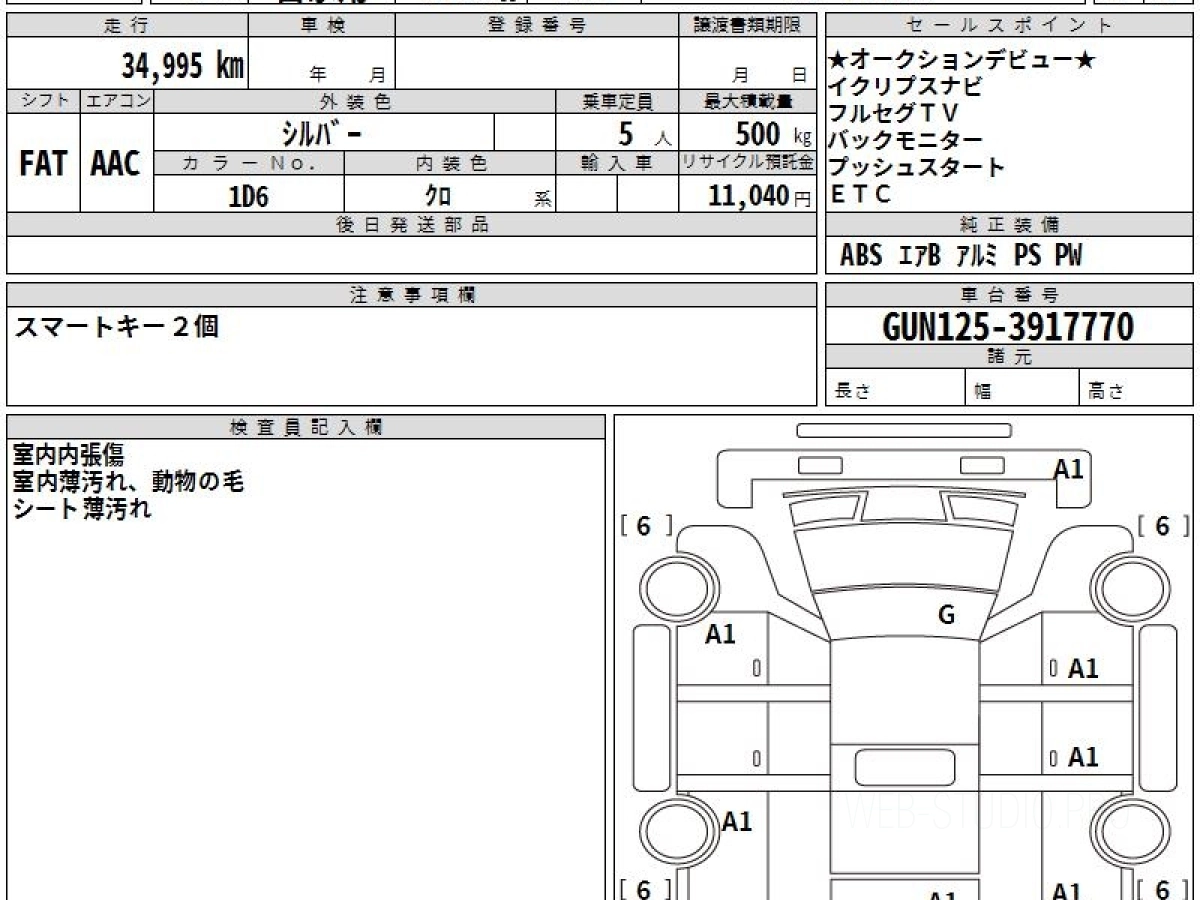Click the 車検 header cell
Screen dimensions: 1200x900
(322, 26)
